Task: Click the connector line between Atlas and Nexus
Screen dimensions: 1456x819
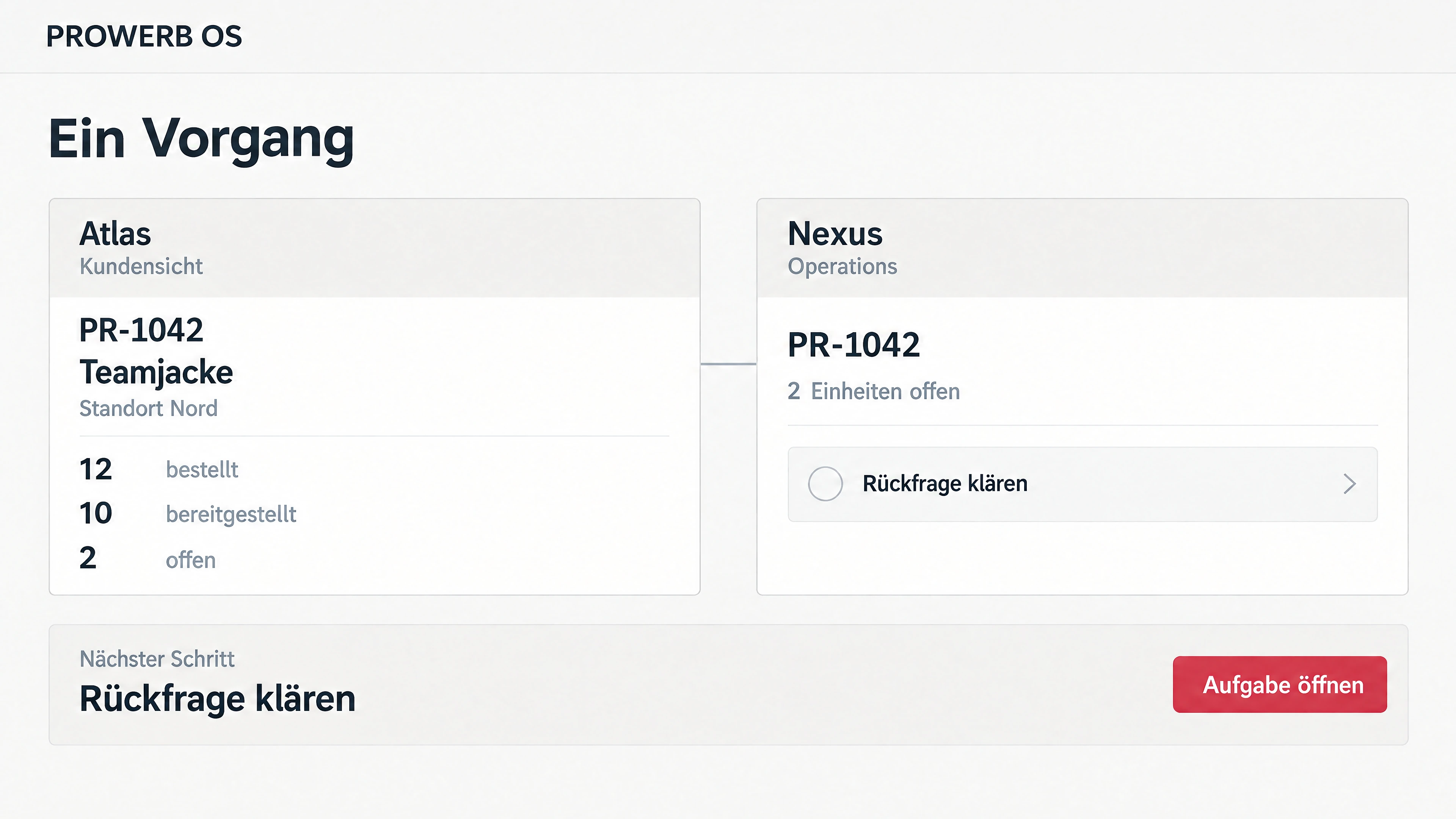Action: click(728, 364)
